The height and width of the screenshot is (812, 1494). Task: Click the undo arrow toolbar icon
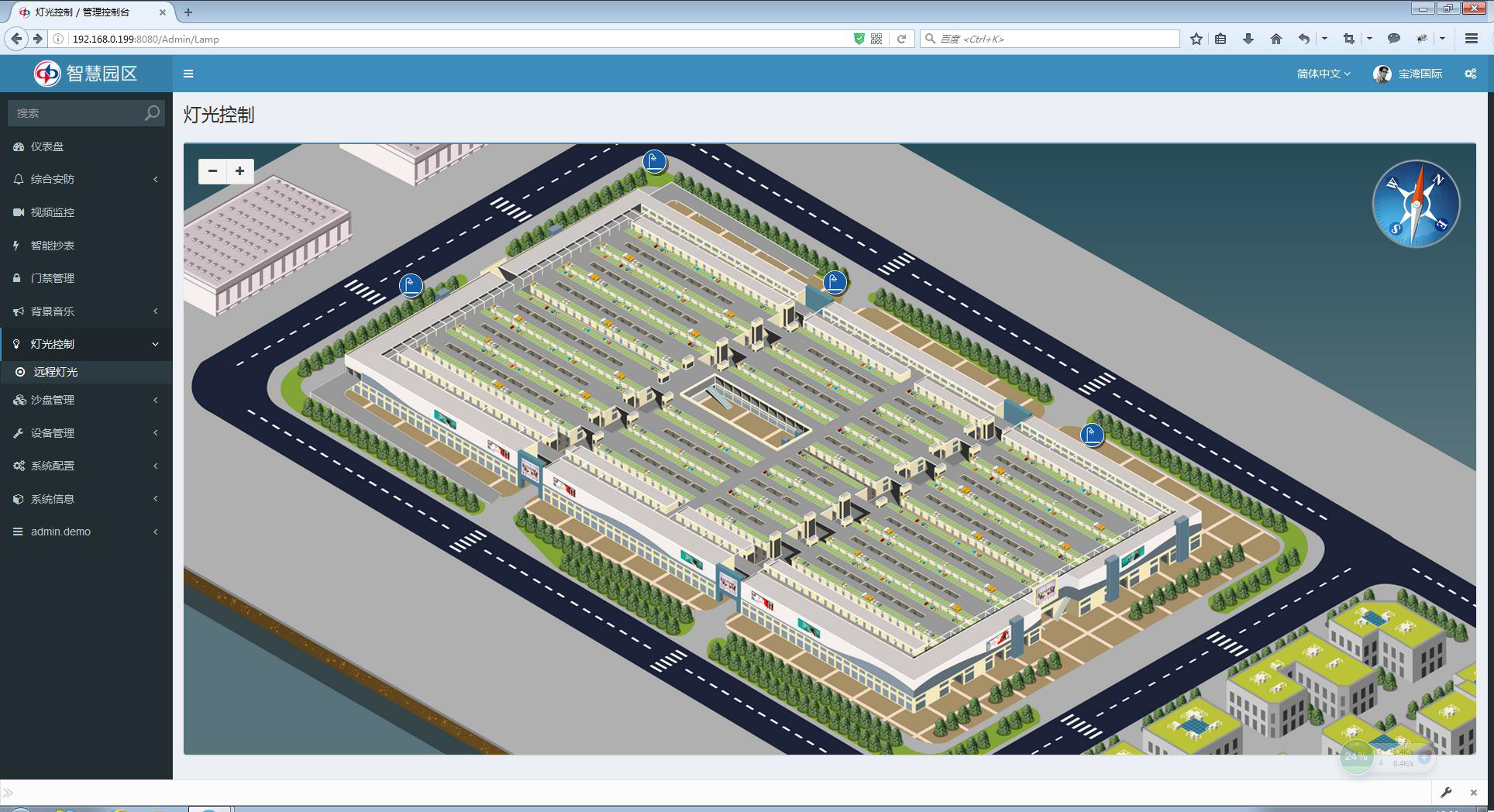tap(1304, 39)
